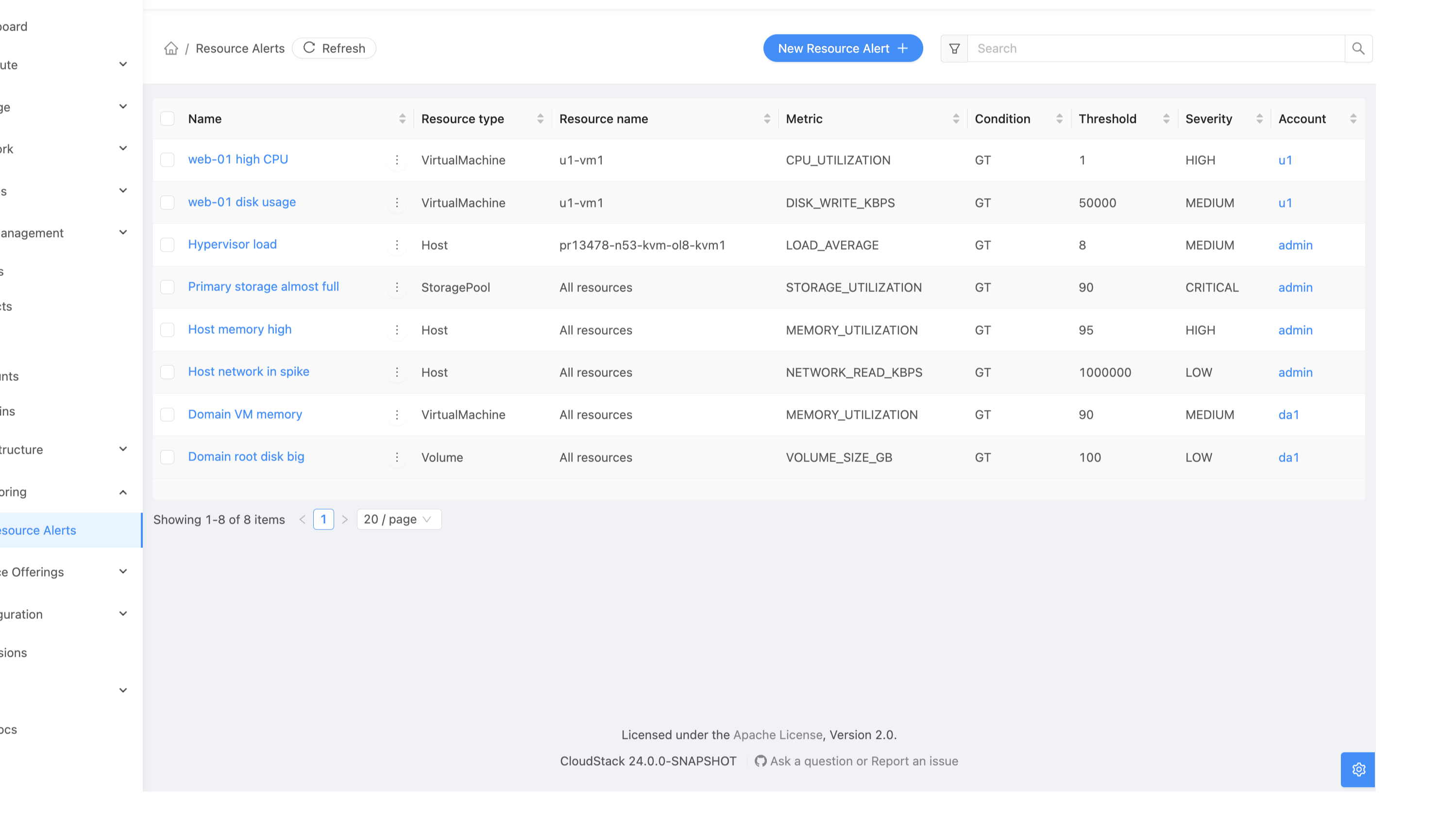The height and width of the screenshot is (838, 1456).
Task: Open actions menu for Hypervisor load row
Action: [x=396, y=245]
